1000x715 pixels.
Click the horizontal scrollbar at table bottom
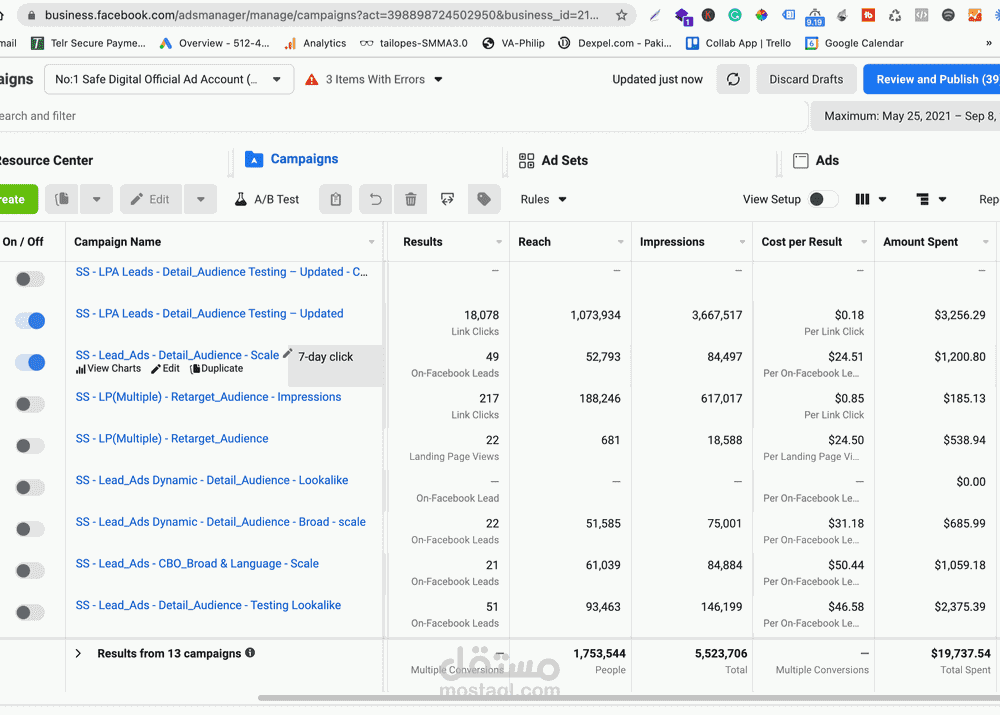[628, 698]
